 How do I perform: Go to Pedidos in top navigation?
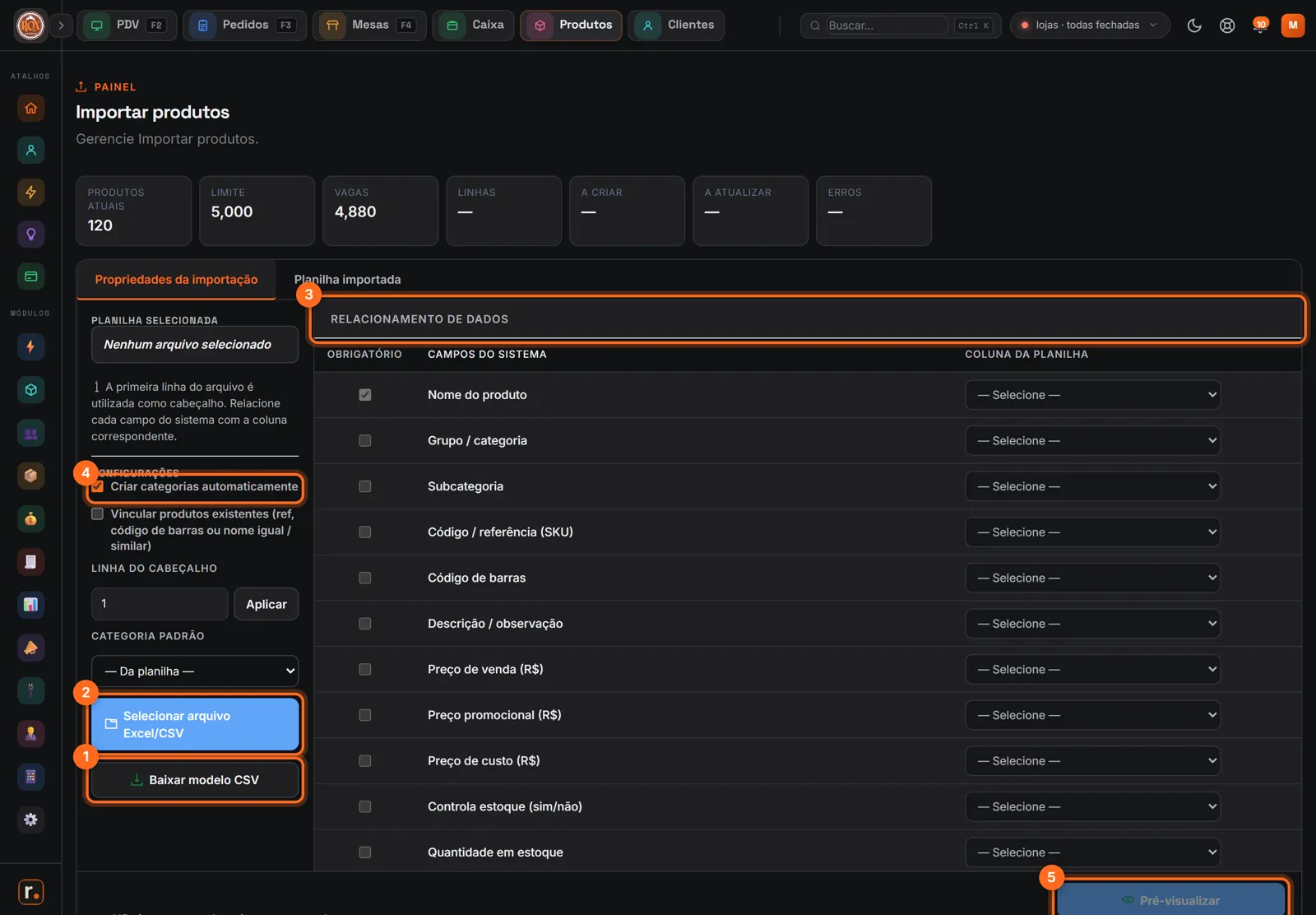pyautogui.click(x=244, y=26)
